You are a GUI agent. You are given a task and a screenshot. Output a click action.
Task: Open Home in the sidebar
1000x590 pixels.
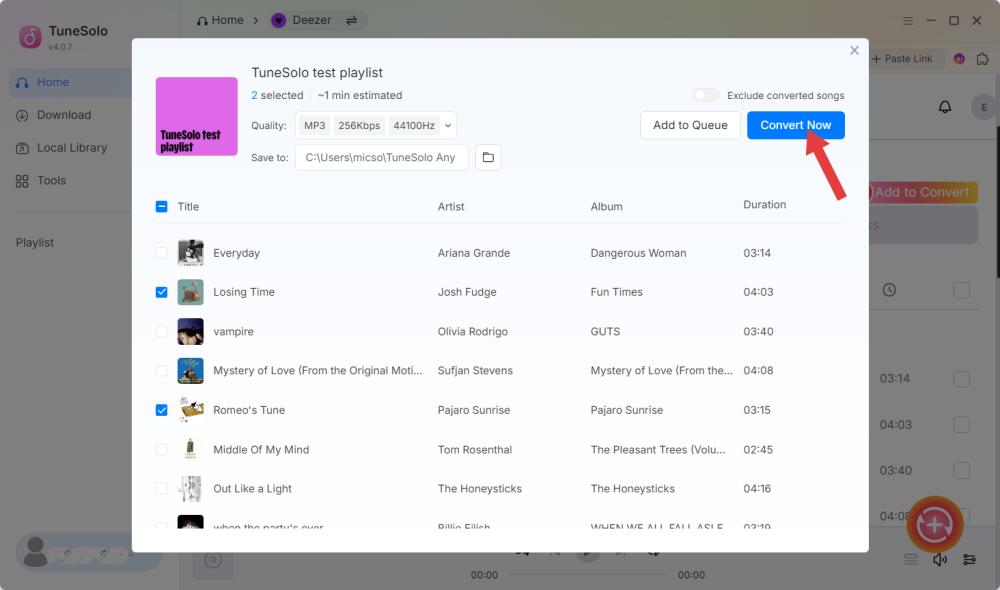70,82
